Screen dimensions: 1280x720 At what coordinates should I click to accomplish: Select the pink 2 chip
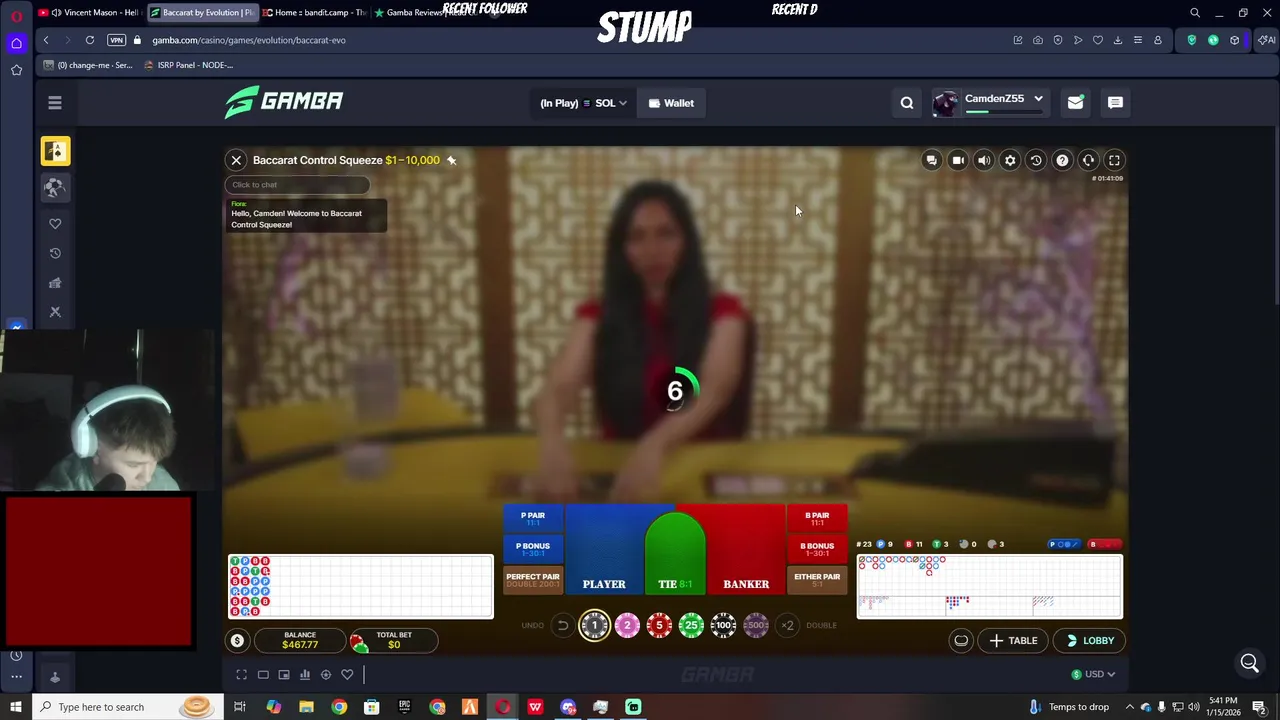click(x=627, y=626)
